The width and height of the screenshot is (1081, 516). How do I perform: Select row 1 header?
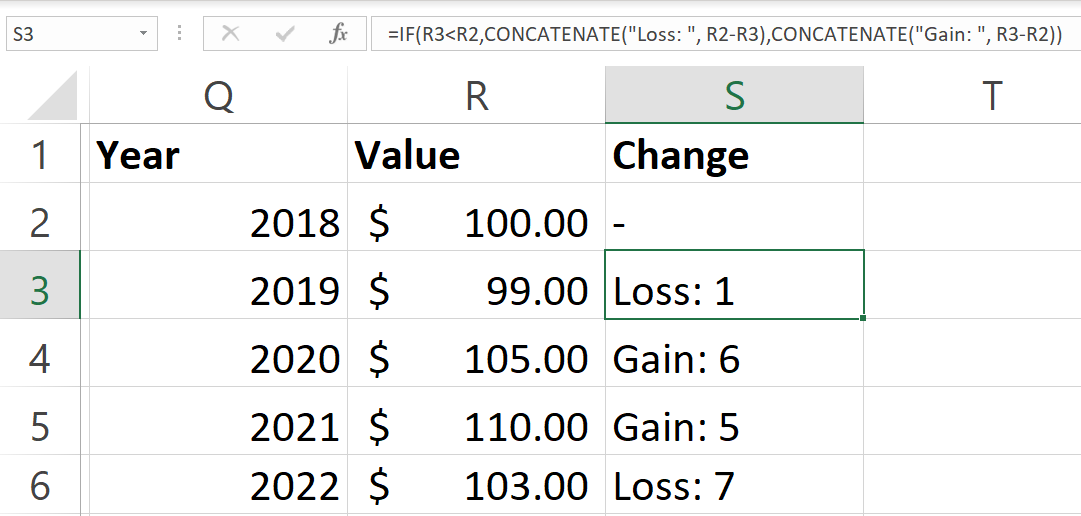coord(40,153)
